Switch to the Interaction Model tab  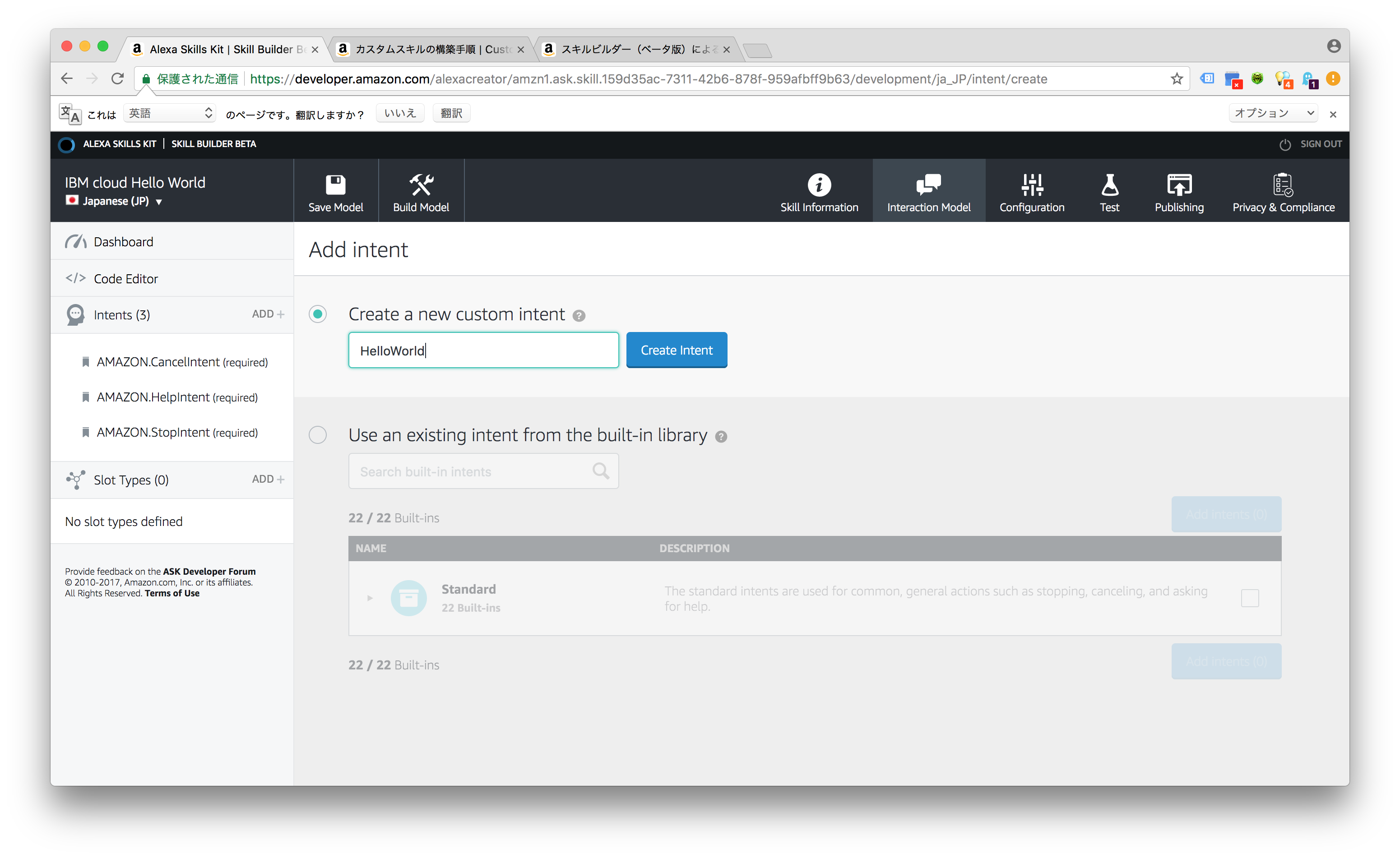[x=928, y=191]
